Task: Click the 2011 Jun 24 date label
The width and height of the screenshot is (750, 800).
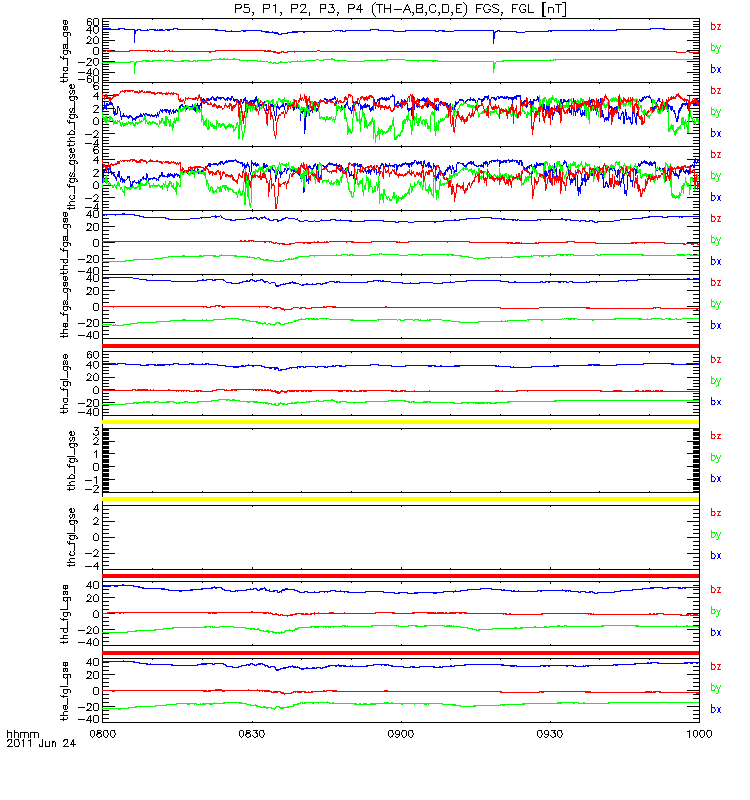Action: (x=41, y=743)
